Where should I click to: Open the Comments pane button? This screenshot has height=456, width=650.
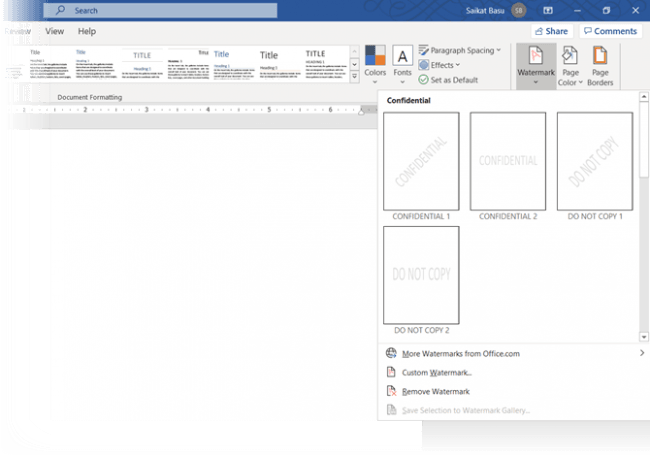609,31
